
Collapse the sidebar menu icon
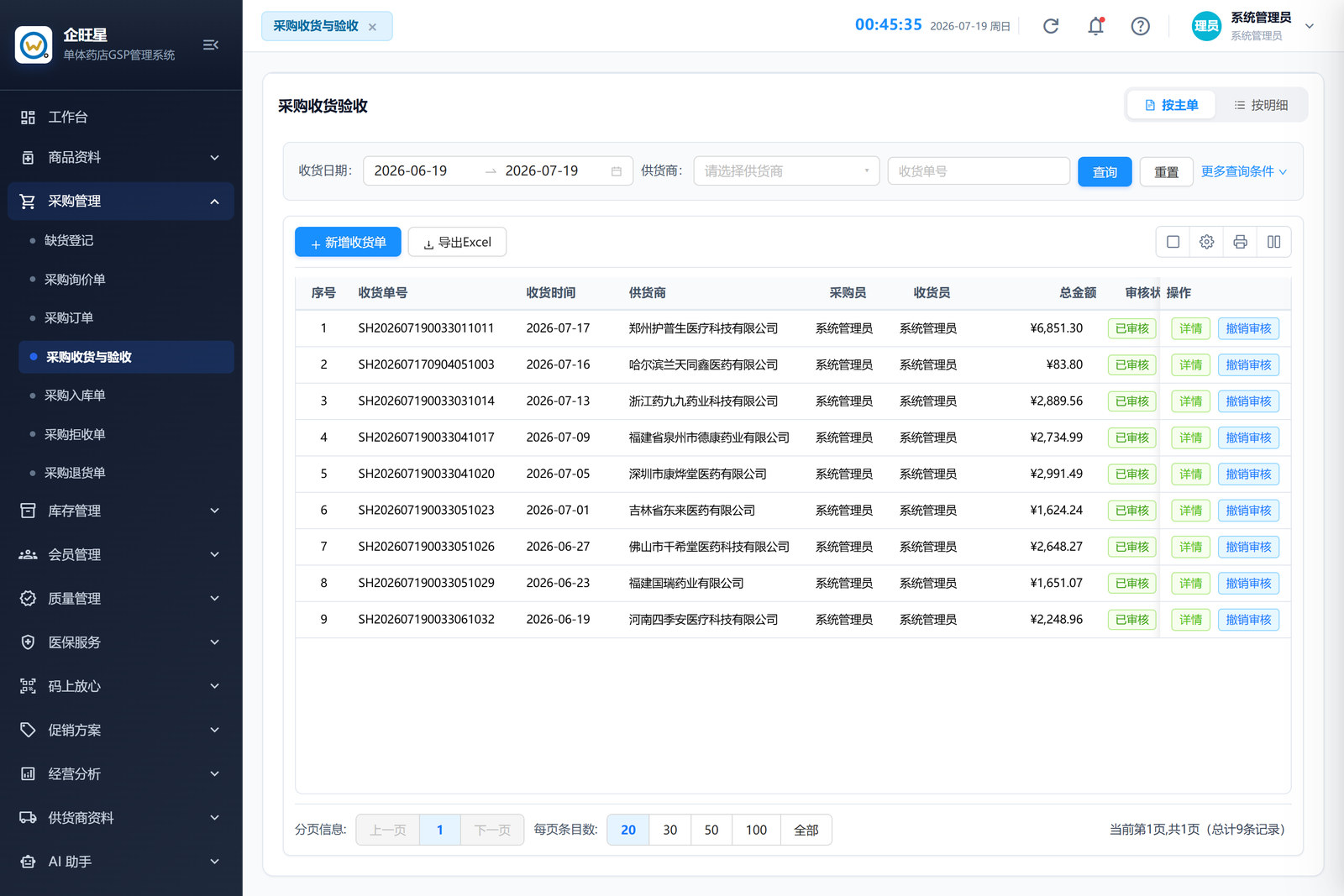[x=210, y=45]
